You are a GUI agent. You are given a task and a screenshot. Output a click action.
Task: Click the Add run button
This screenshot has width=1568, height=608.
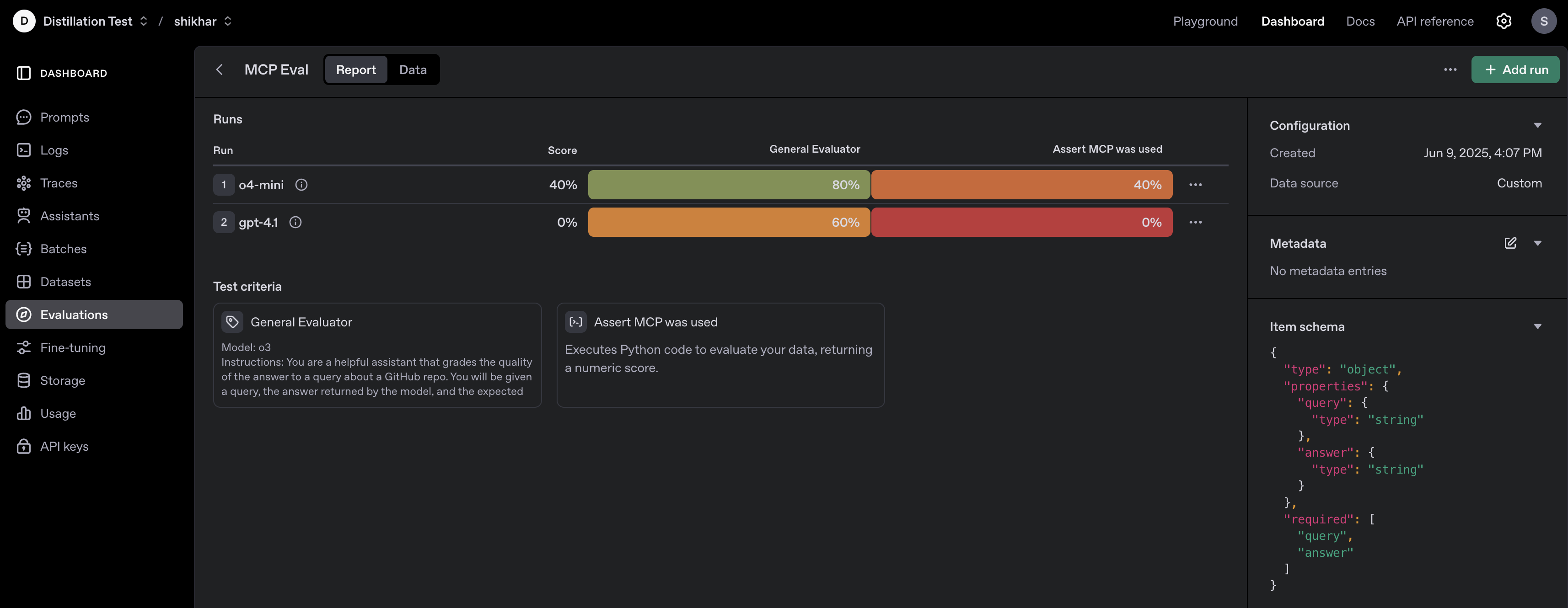[x=1515, y=69]
